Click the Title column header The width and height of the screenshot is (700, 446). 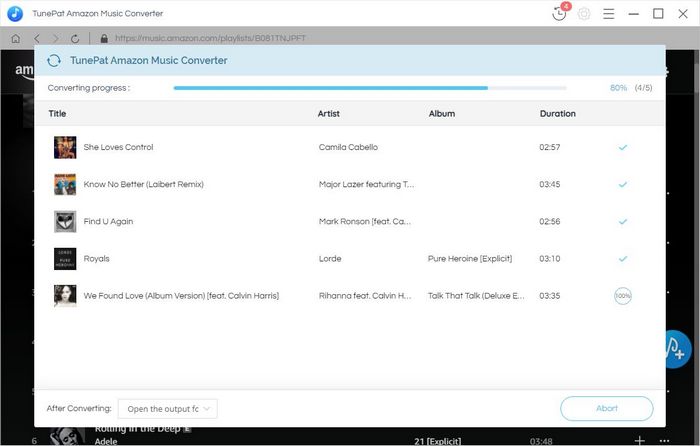[57, 113]
